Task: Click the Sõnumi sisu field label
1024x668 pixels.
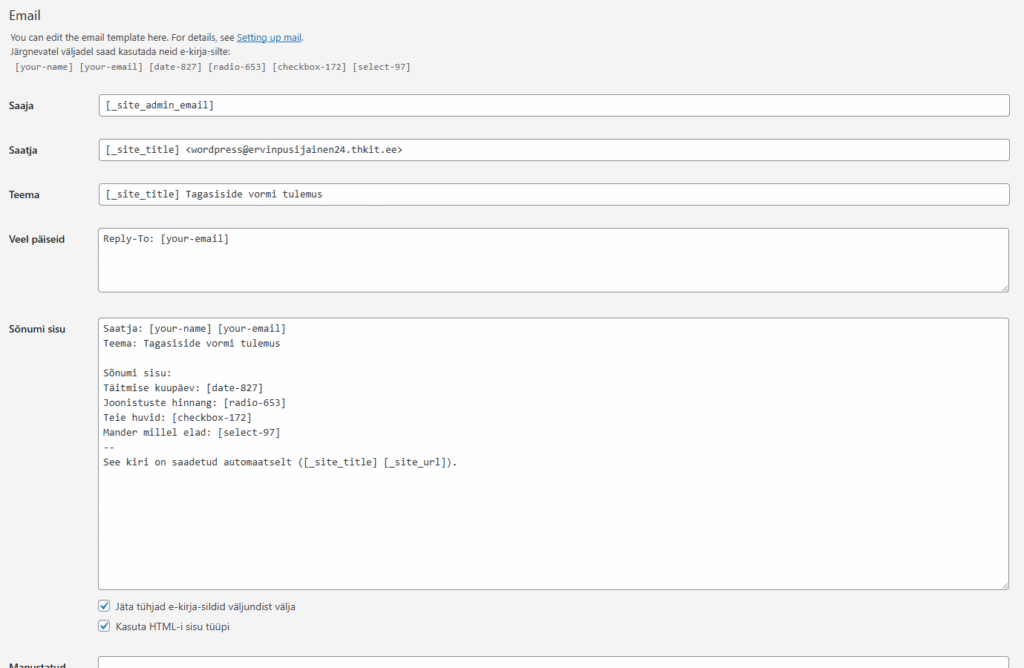Action: [37, 329]
